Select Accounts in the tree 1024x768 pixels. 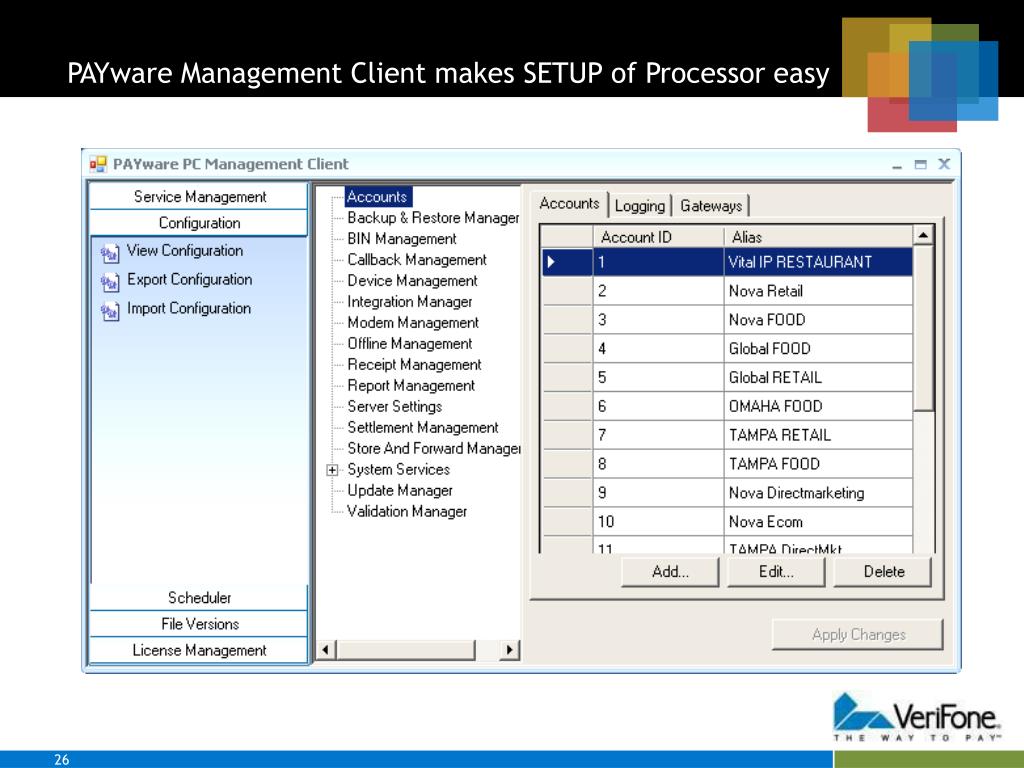(x=377, y=197)
